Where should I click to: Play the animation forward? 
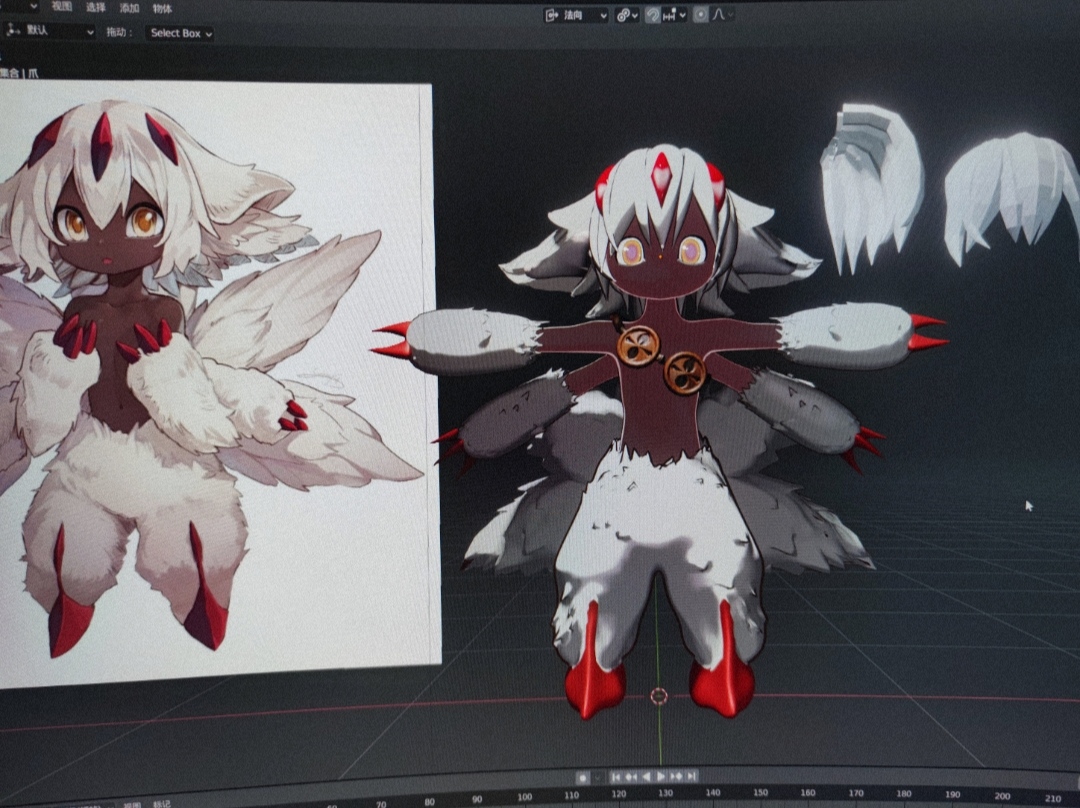coord(661,776)
